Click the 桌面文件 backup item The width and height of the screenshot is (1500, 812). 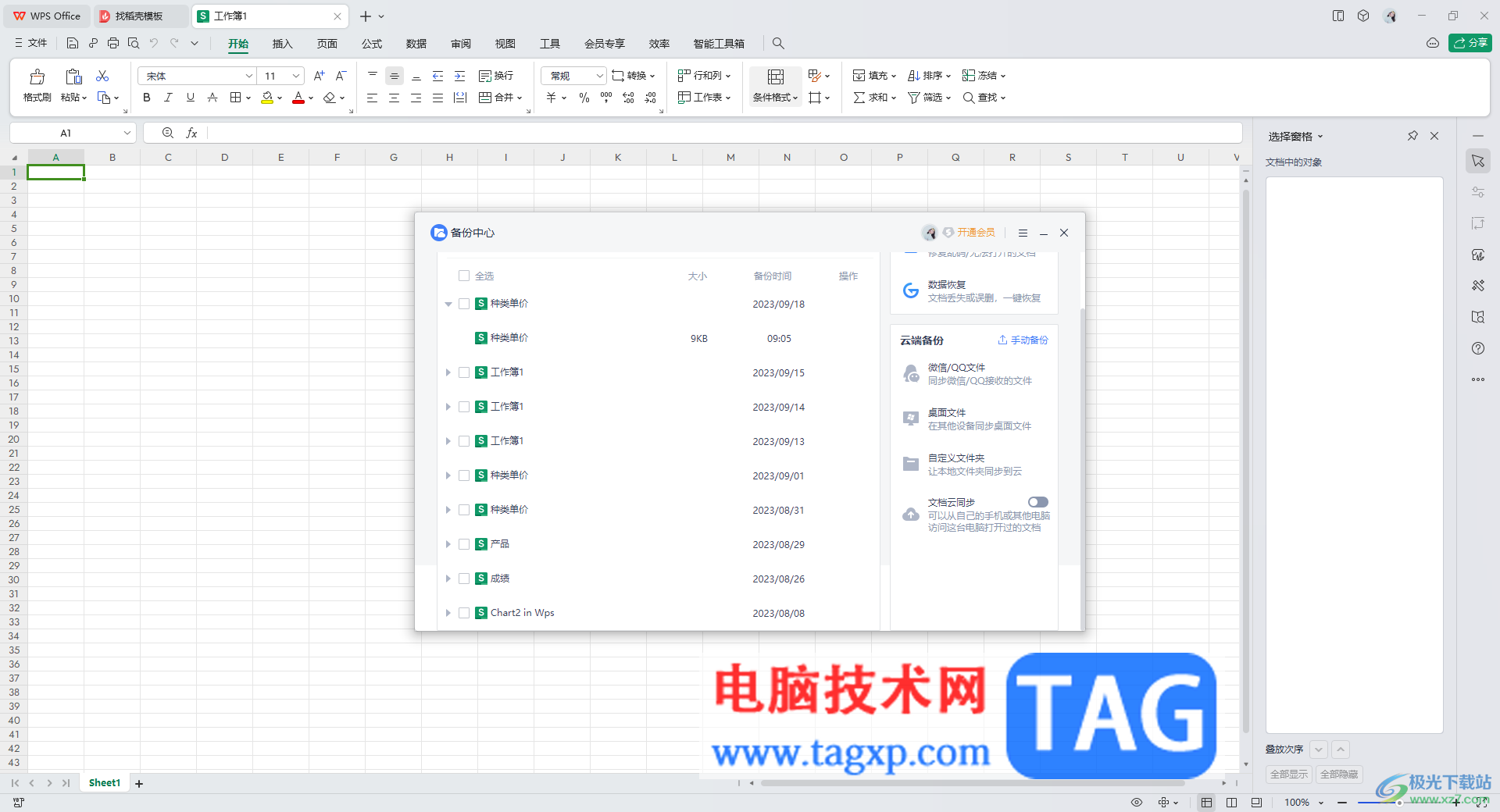pos(973,419)
